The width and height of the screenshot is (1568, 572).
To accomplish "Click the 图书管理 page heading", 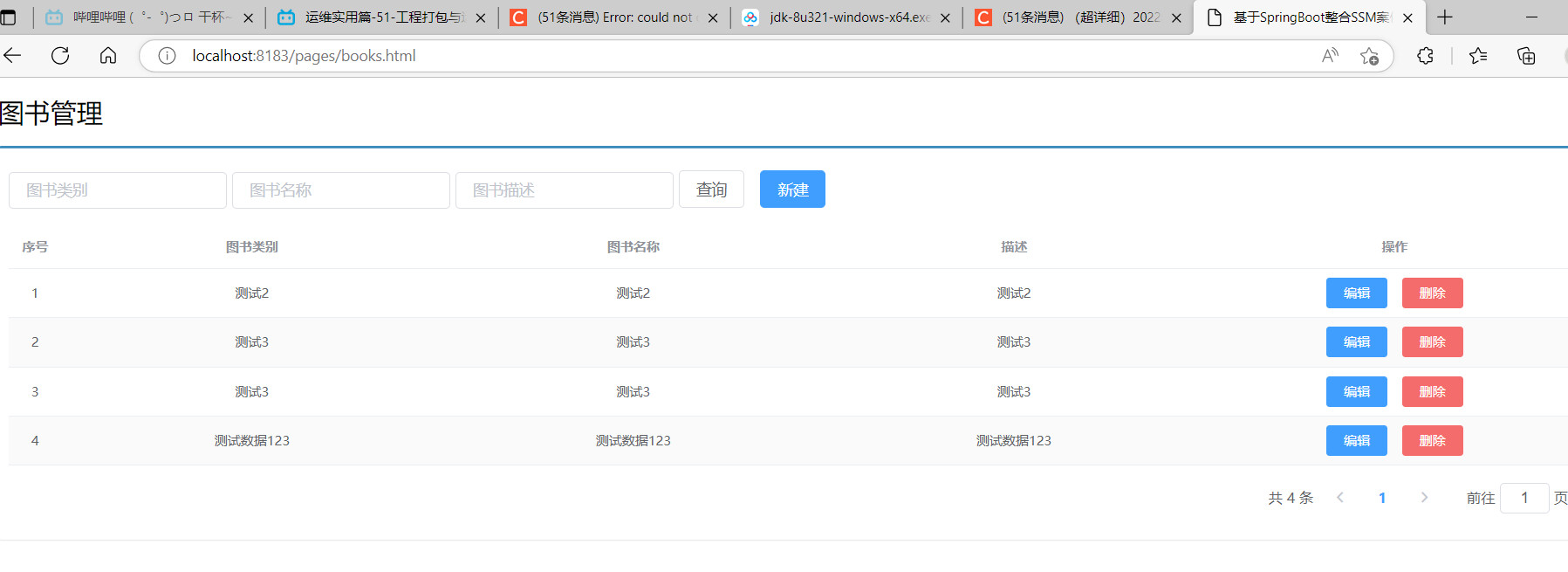I will (51, 114).
